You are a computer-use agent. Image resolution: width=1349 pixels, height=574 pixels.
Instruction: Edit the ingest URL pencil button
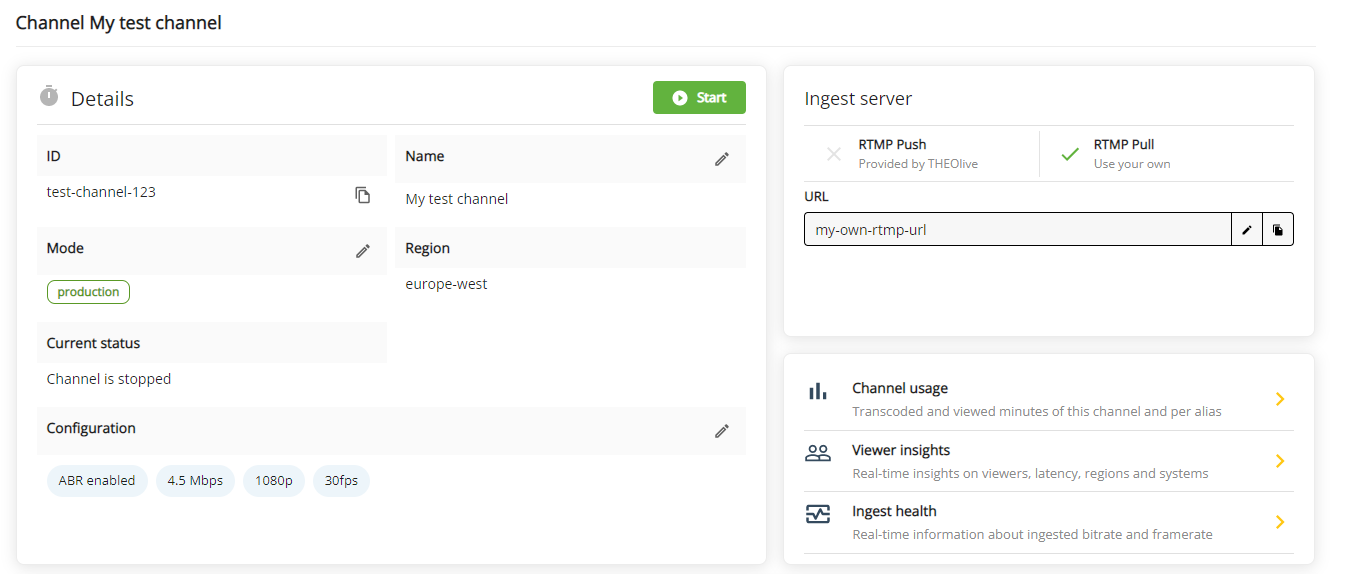(x=1247, y=230)
